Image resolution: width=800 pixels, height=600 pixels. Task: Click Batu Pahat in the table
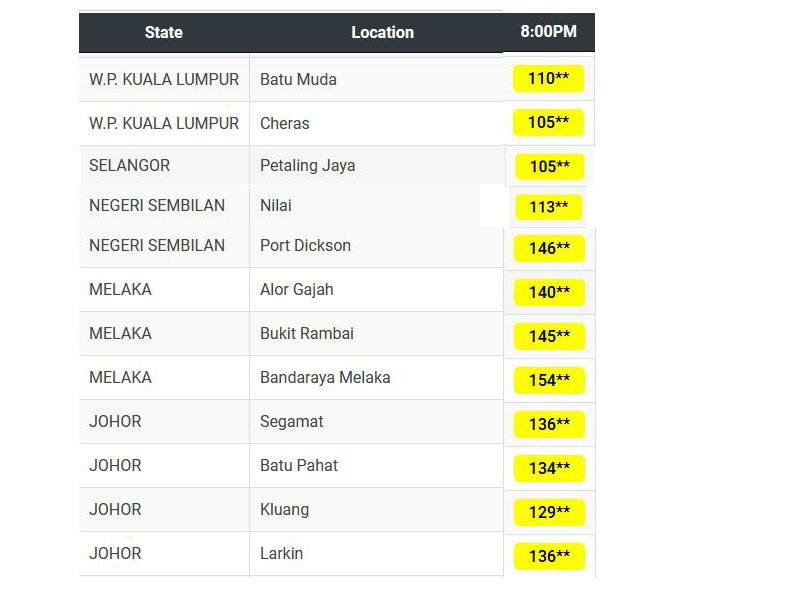coord(299,465)
